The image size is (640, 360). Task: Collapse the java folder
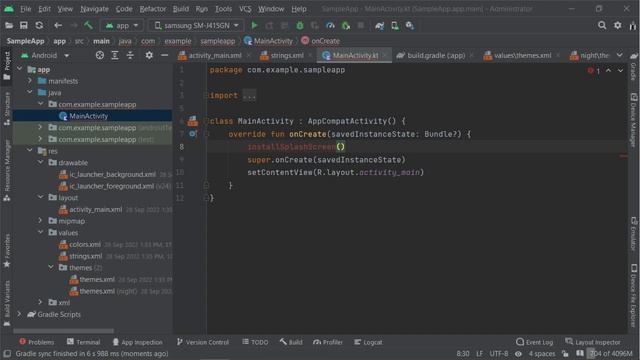coord(30,93)
